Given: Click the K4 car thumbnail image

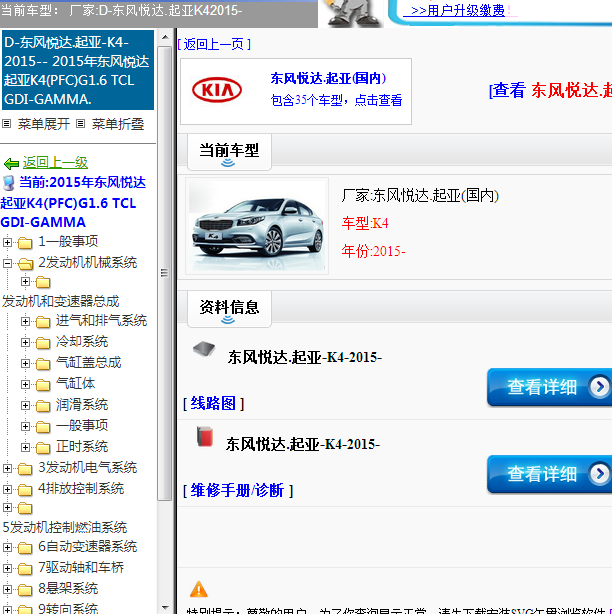Looking at the screenshot, I should pos(257,226).
